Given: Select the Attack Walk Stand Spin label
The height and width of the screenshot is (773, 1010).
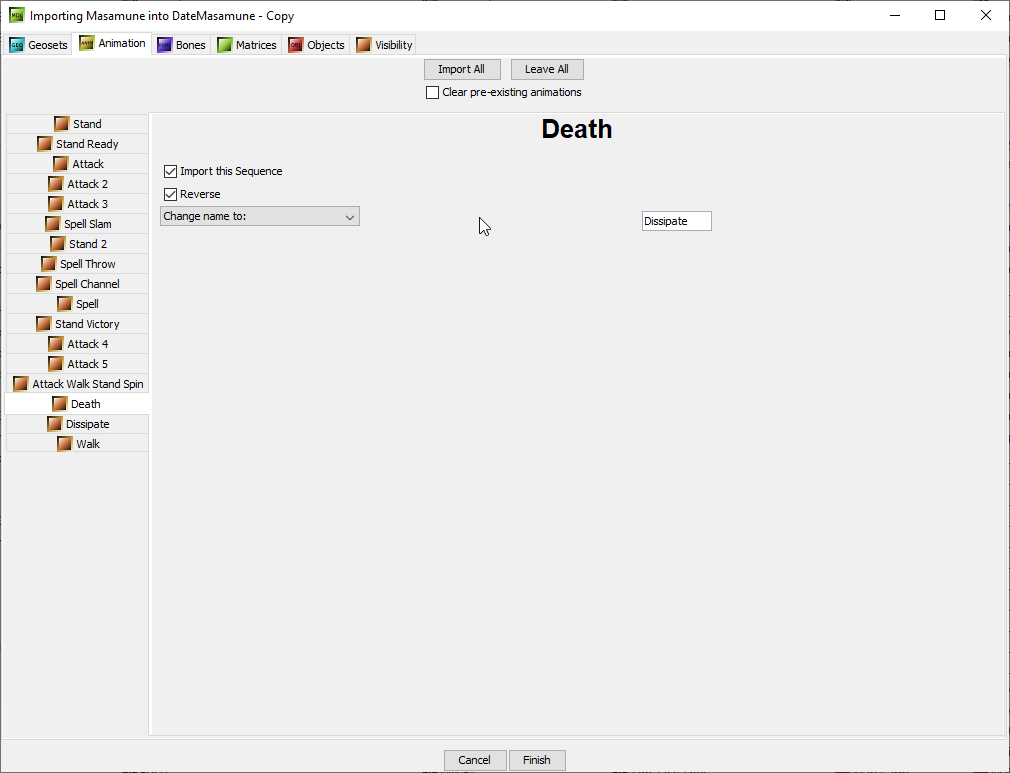Looking at the screenshot, I should pos(88,384).
